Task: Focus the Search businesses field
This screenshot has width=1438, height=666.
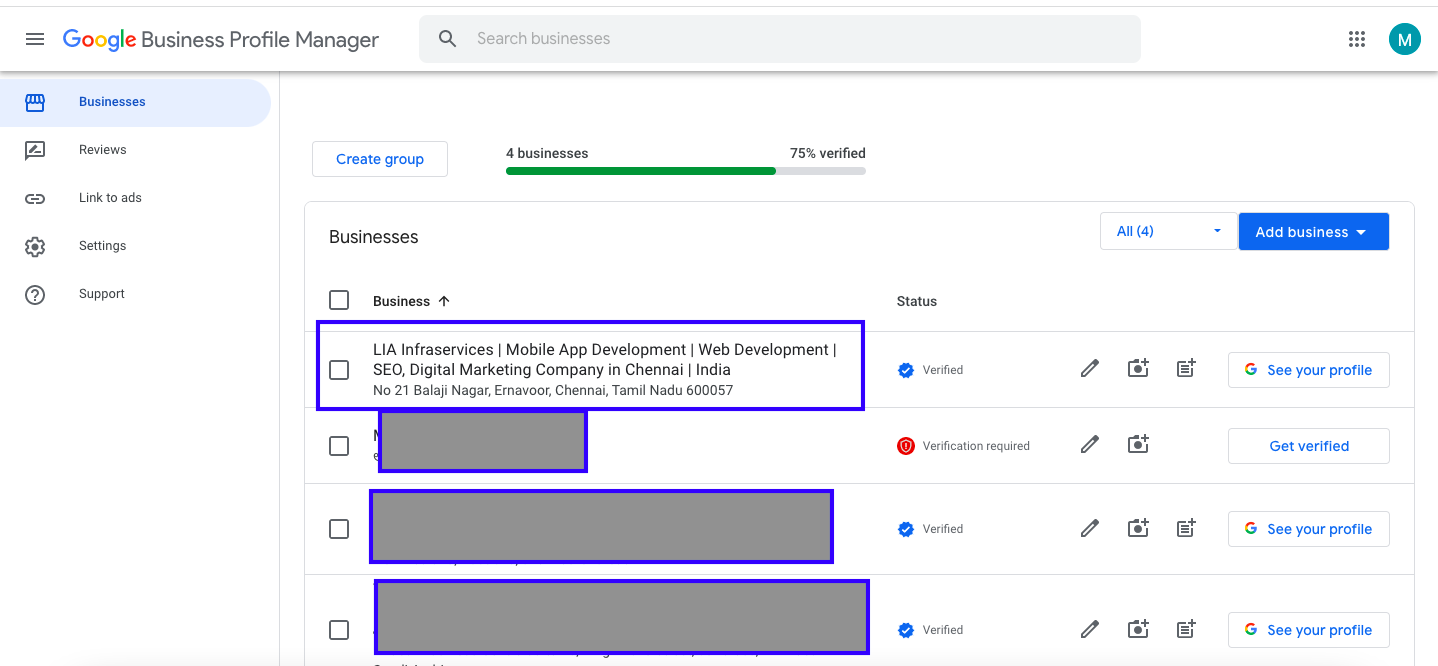Action: pyautogui.click(x=780, y=39)
